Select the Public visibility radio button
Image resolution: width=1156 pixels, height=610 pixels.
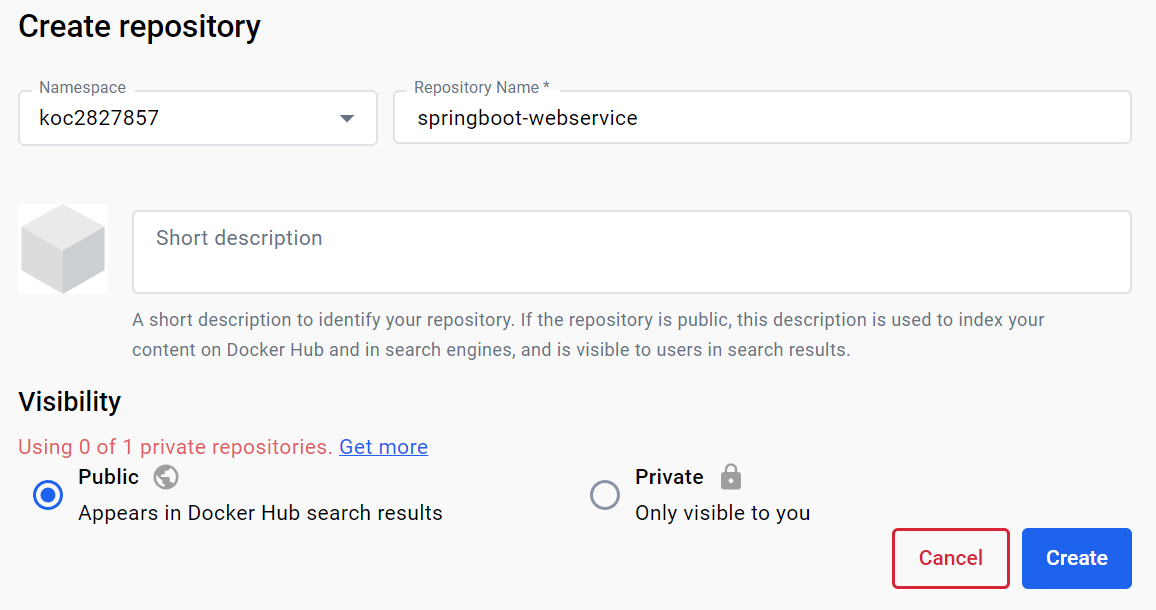[48, 495]
